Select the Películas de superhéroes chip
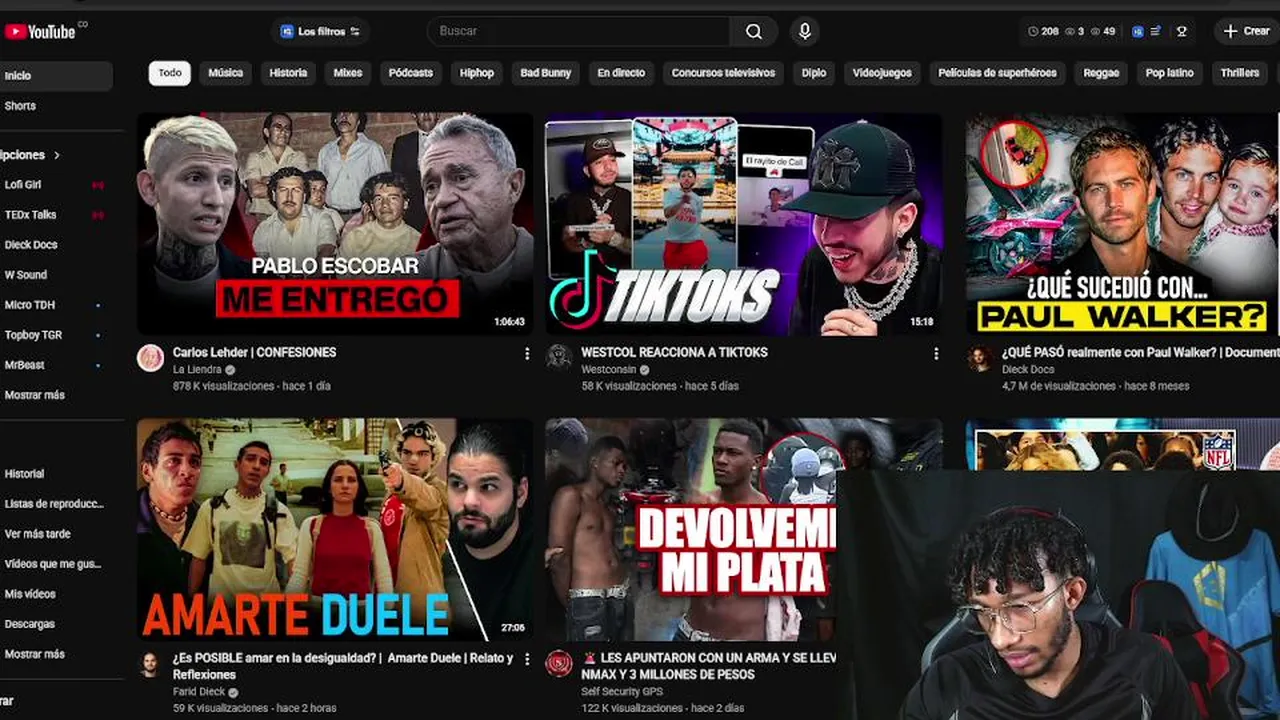The height and width of the screenshot is (720, 1280). (997, 73)
